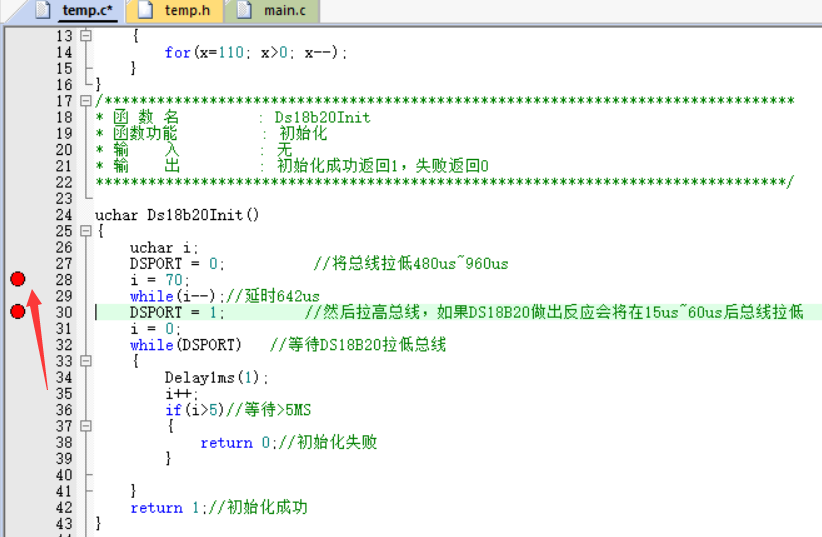Collapse the comment block at line 17
Image resolution: width=822 pixels, height=537 pixels.
[86, 101]
